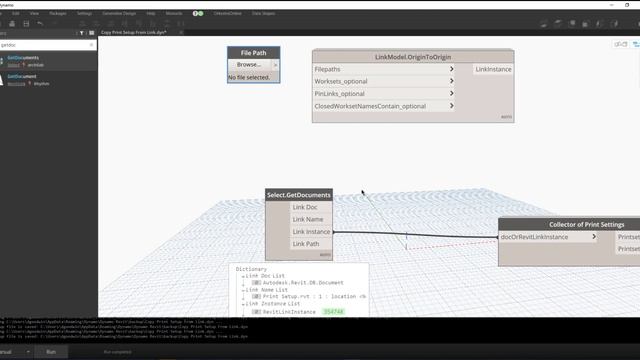Select the File Path node header
Screen dimensions: 640x360
253,53
